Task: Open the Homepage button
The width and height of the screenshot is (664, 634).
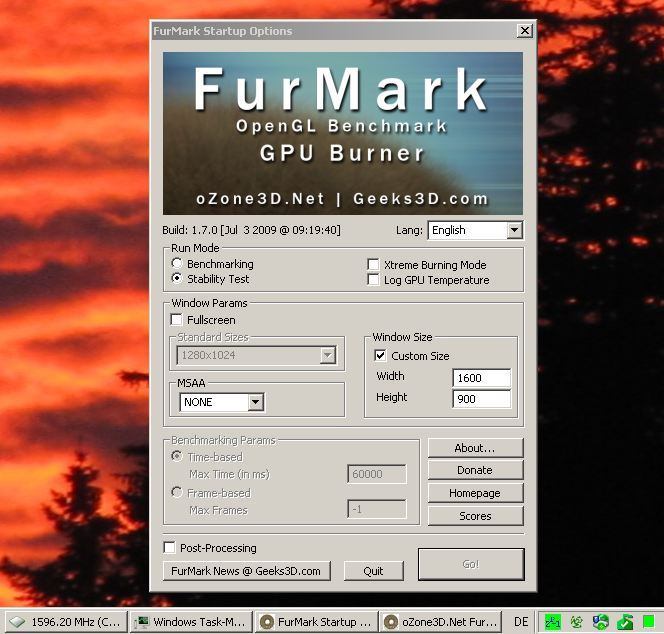Action: pyautogui.click(x=476, y=493)
